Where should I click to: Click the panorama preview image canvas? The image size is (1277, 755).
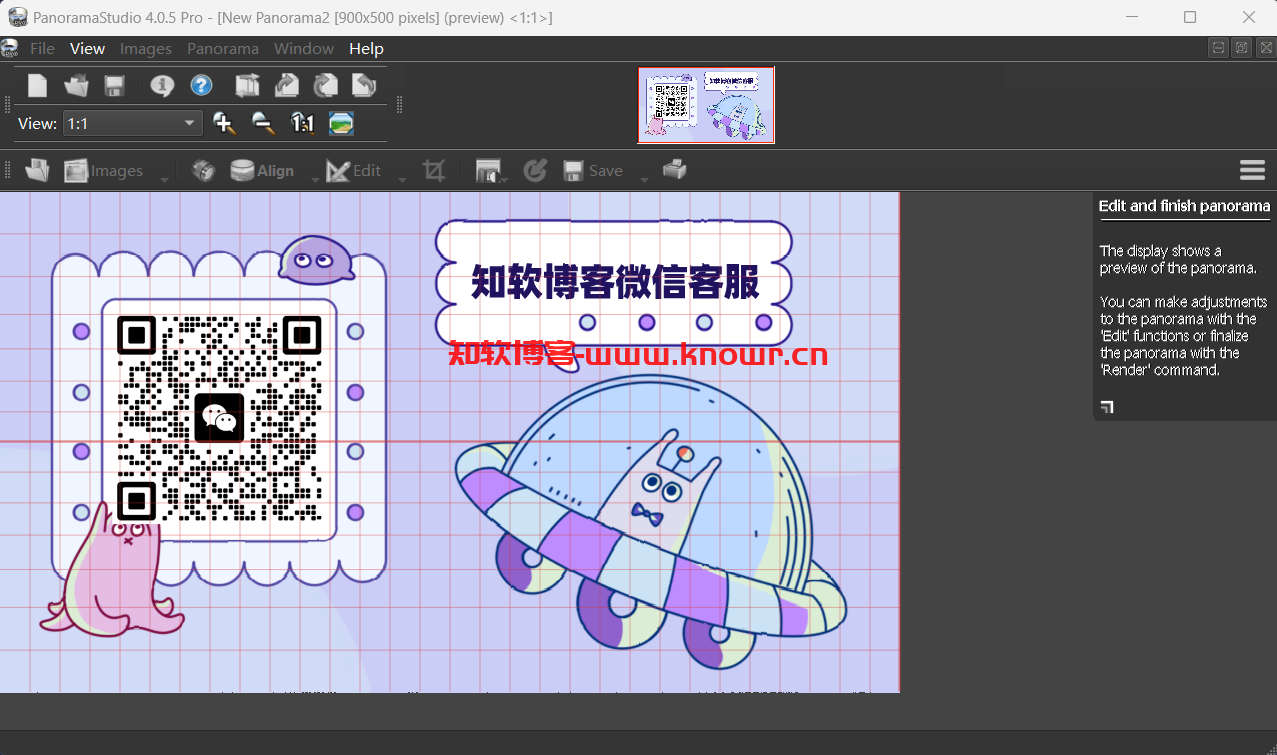tap(450, 441)
